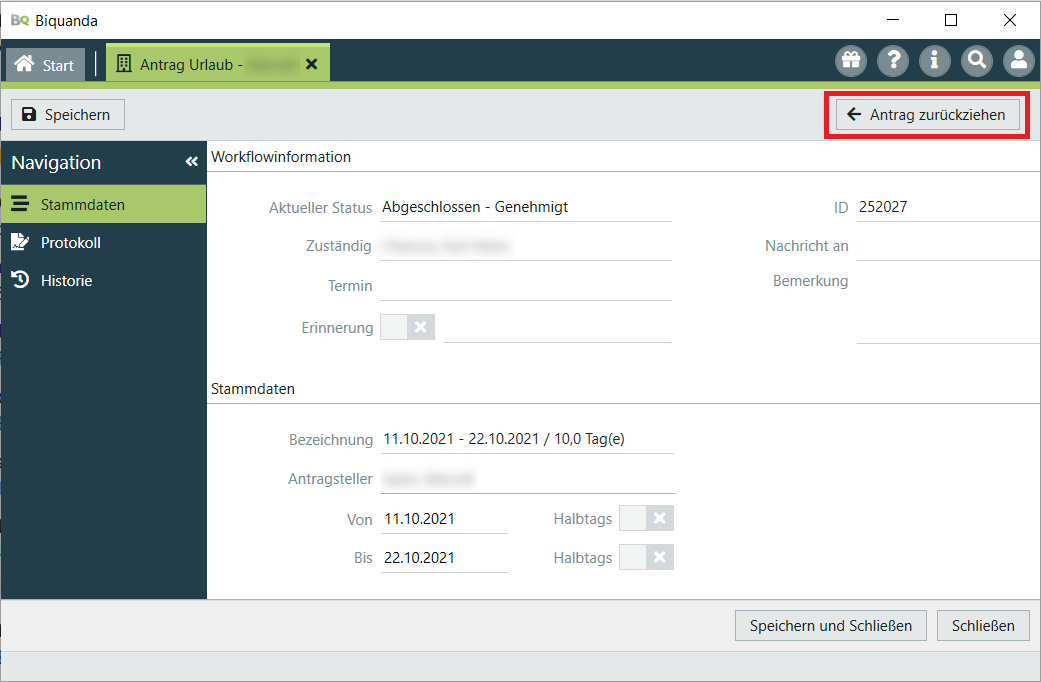The height and width of the screenshot is (682, 1041).
Task: Click Speichern button in toolbar
Action: [x=67, y=115]
